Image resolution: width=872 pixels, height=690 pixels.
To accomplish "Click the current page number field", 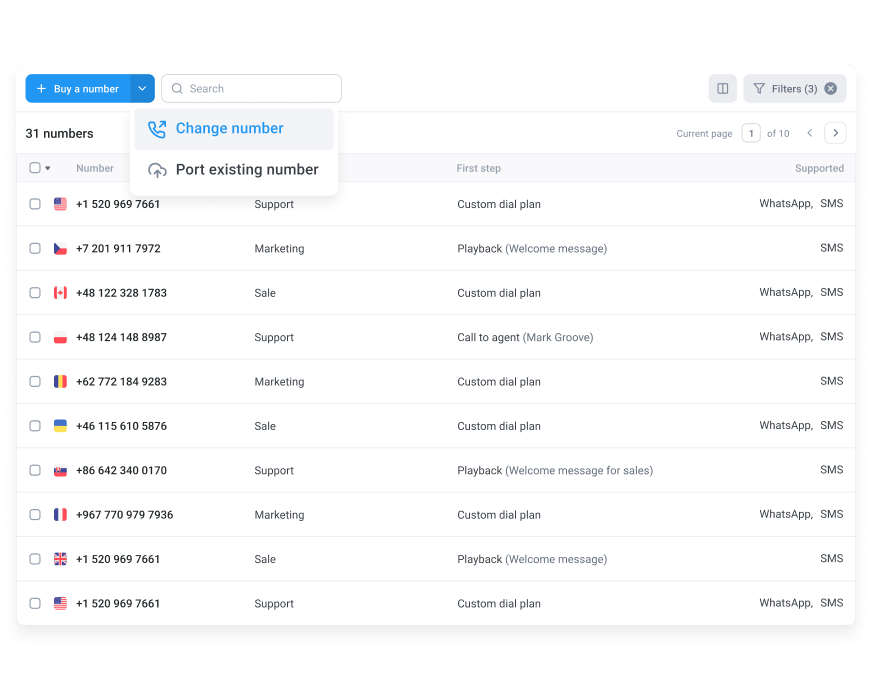I will [x=751, y=133].
